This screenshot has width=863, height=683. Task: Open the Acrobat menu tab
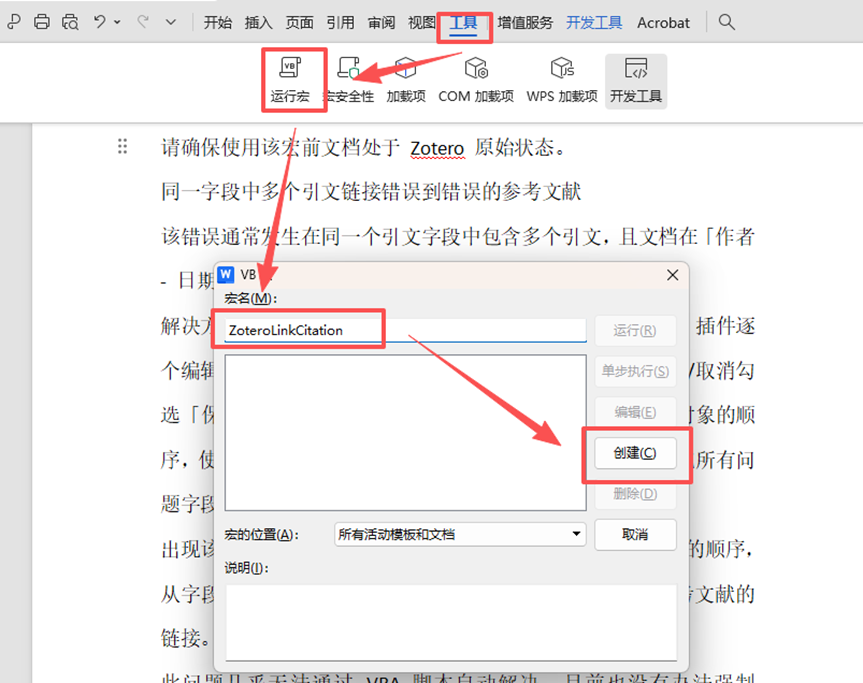tap(663, 22)
